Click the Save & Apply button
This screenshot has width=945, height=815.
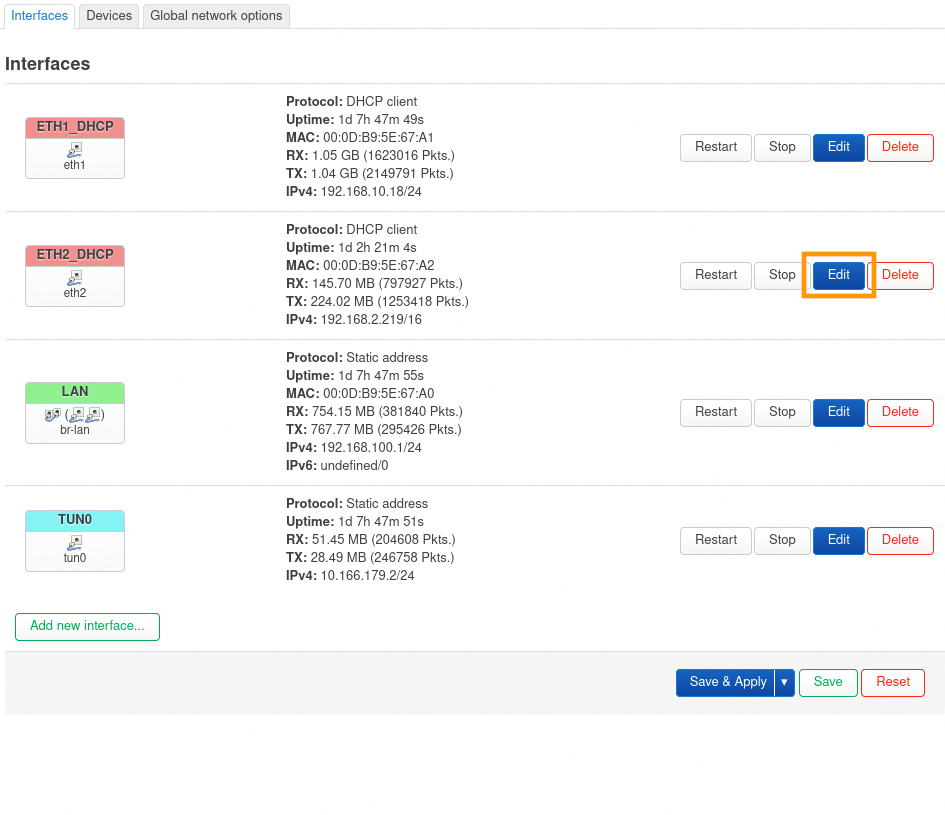point(727,682)
